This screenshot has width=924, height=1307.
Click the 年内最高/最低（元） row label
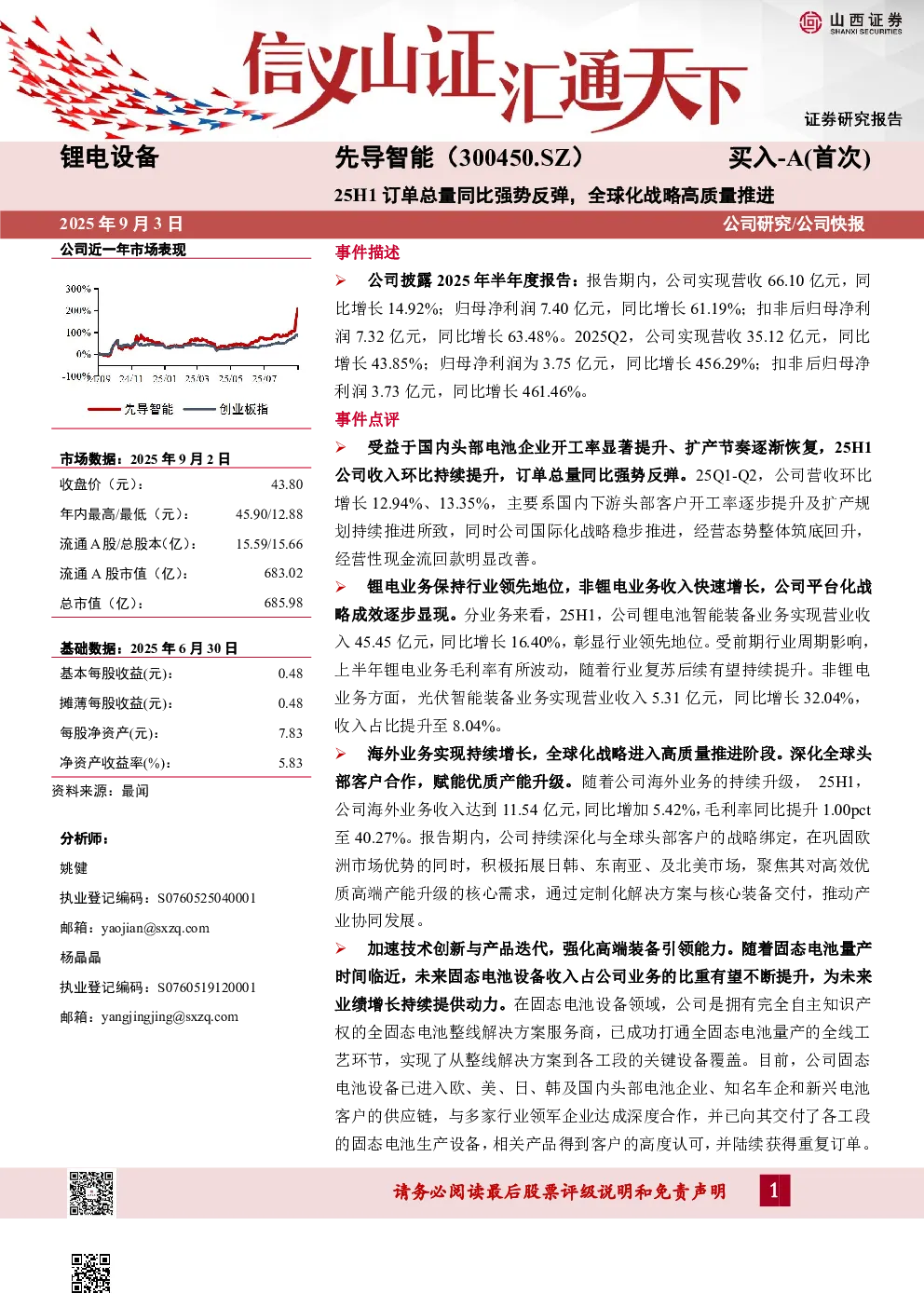pos(125,514)
